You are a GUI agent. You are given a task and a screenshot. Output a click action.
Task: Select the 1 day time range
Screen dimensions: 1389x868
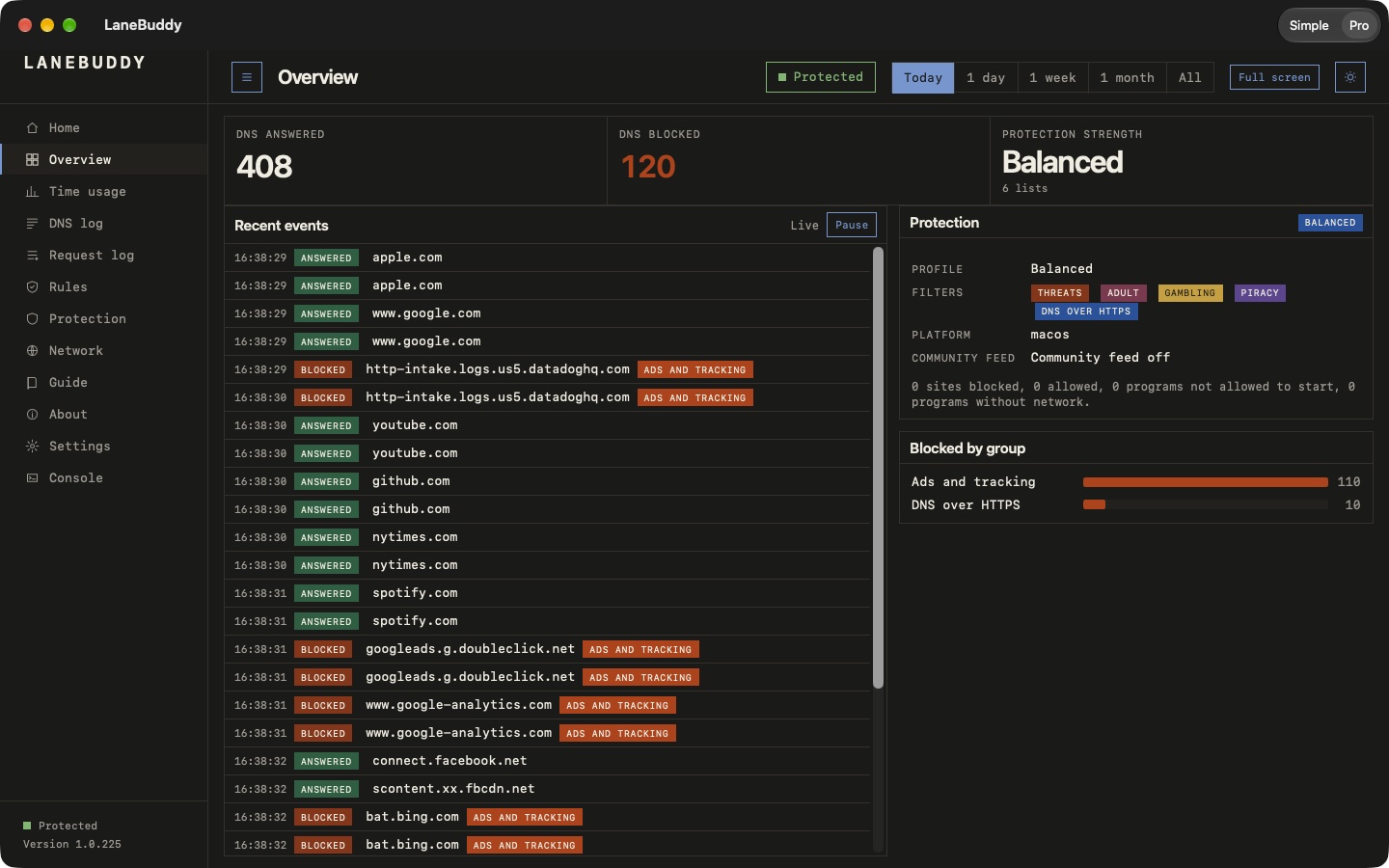point(986,78)
